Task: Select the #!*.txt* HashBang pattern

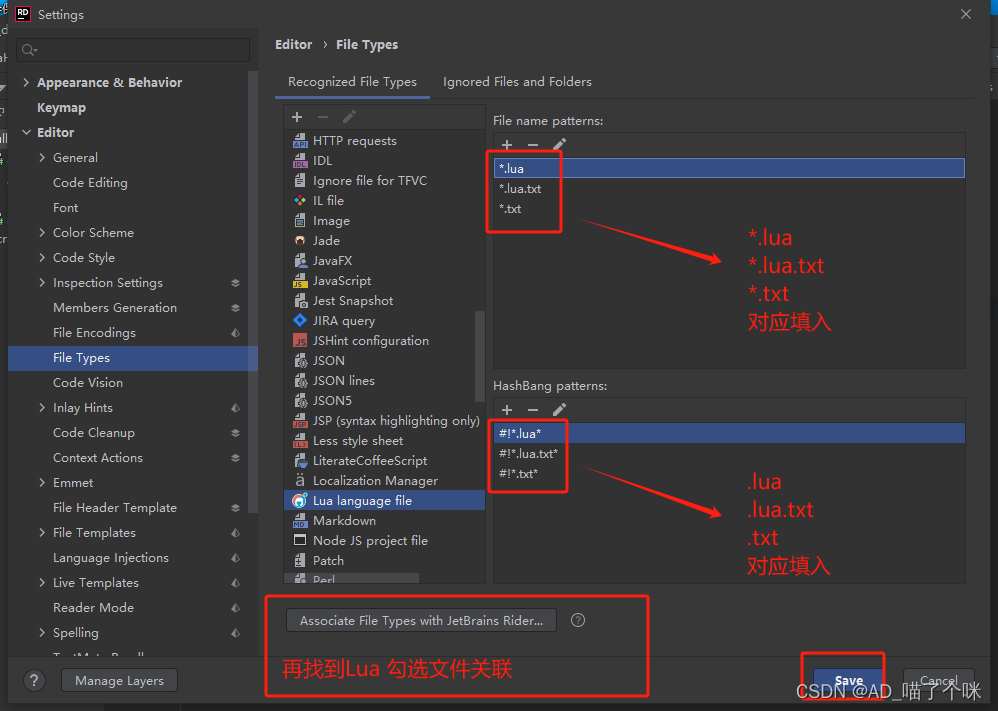Action: coord(729,474)
